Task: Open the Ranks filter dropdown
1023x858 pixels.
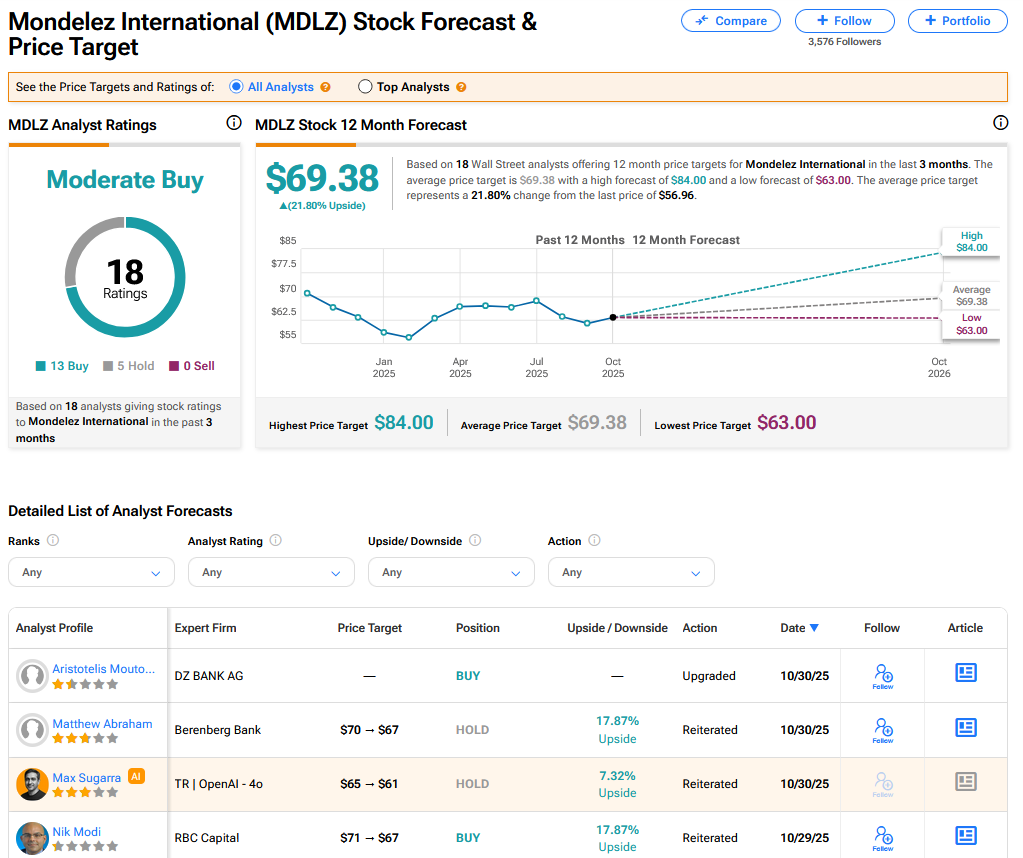Action: pyautogui.click(x=91, y=572)
